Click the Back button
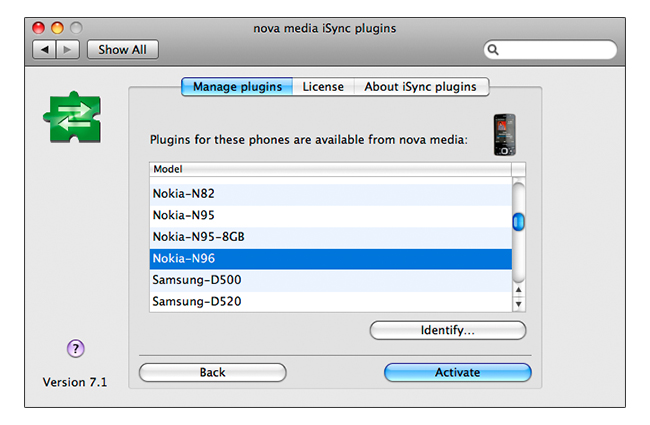The image size is (650, 425). pos(213,372)
